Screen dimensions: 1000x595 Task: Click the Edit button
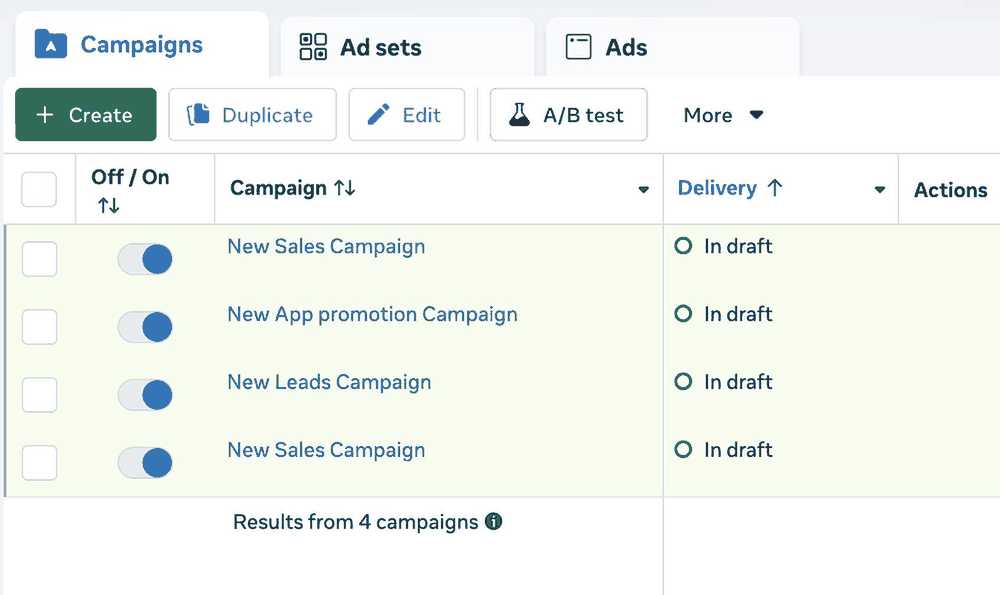point(406,115)
